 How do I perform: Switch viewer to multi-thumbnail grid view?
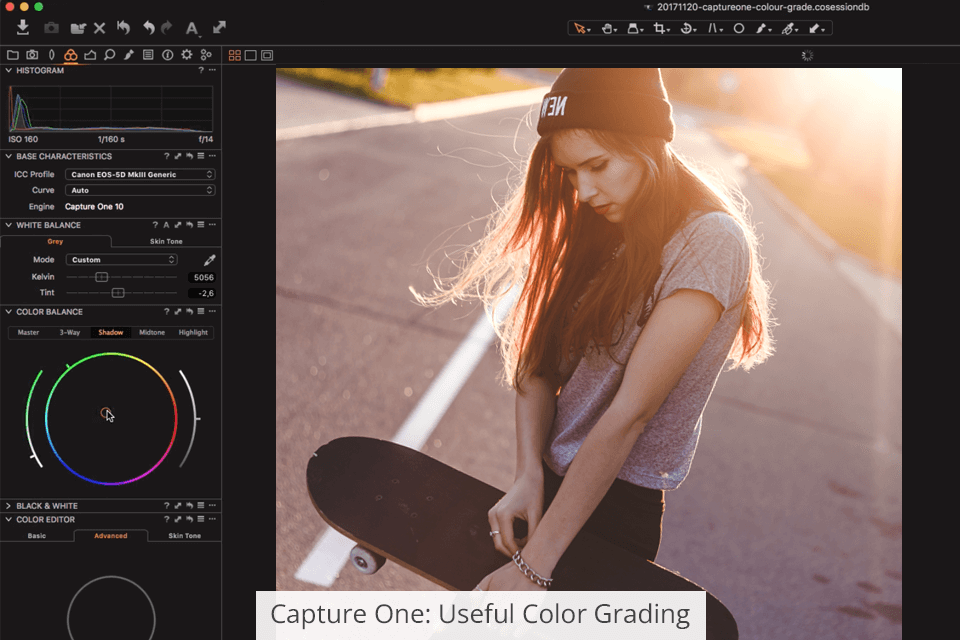[x=235, y=55]
